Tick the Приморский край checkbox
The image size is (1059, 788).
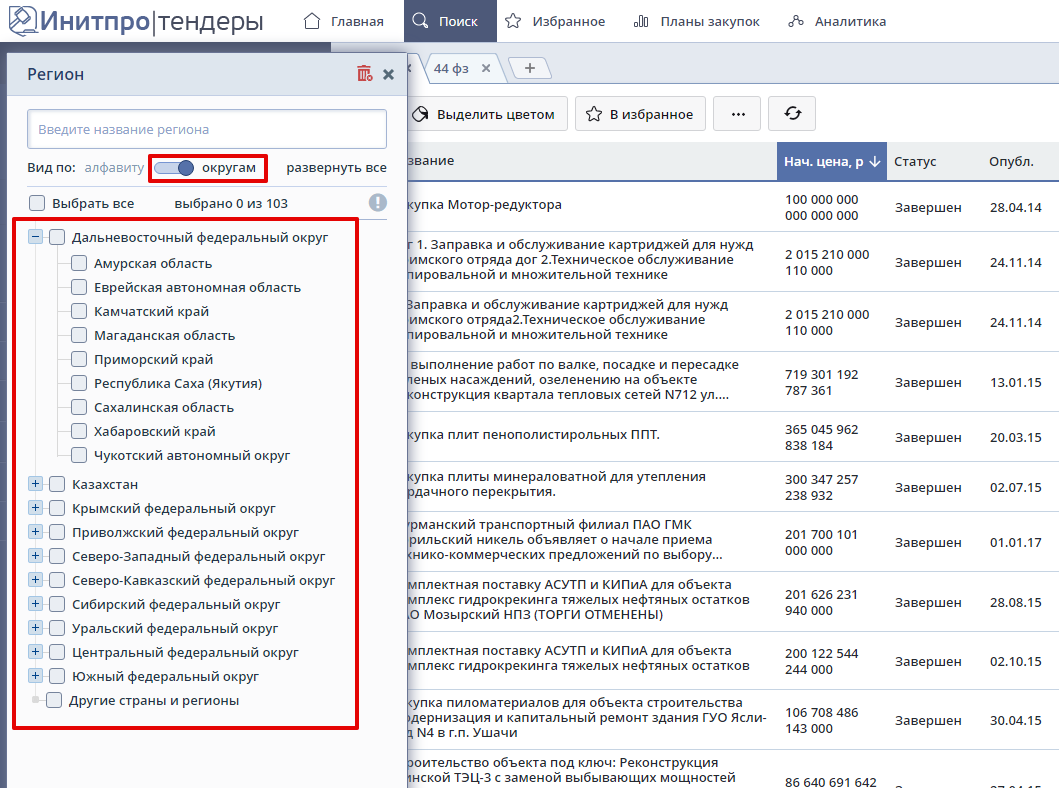(x=79, y=360)
